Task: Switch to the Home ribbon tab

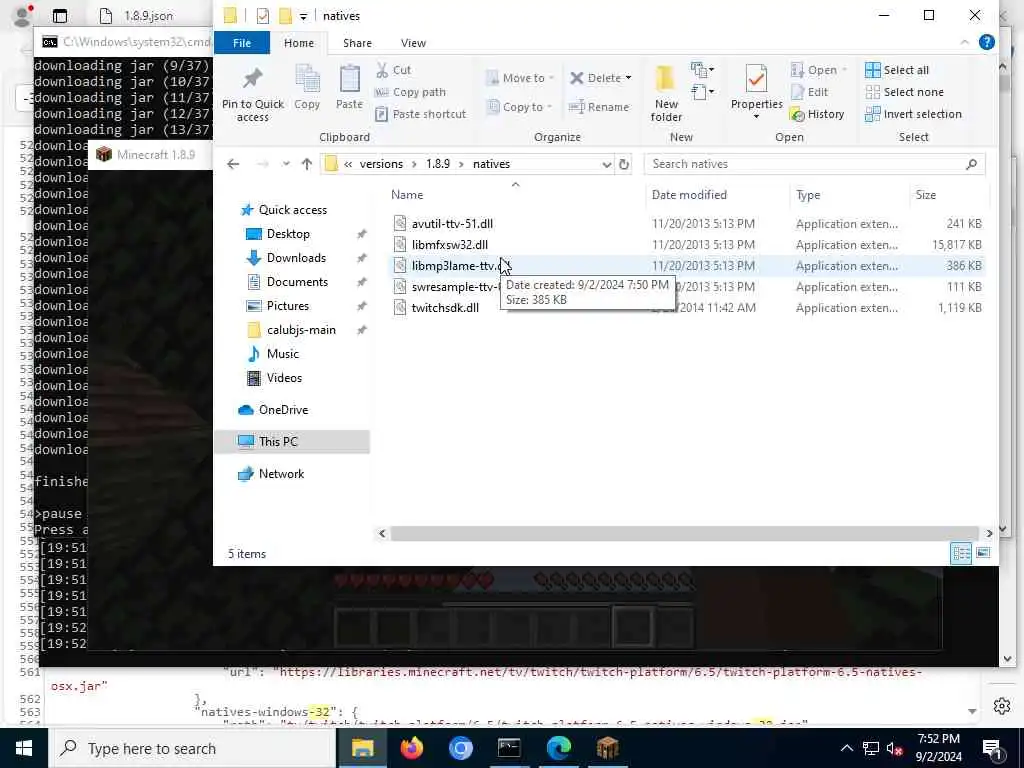Action: [x=299, y=43]
